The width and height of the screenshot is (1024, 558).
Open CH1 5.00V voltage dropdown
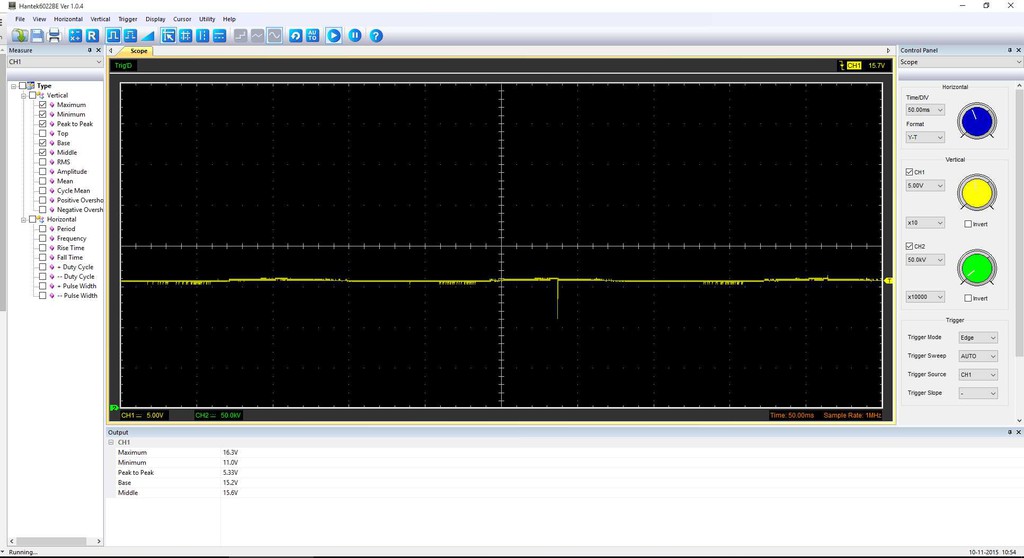click(925, 186)
